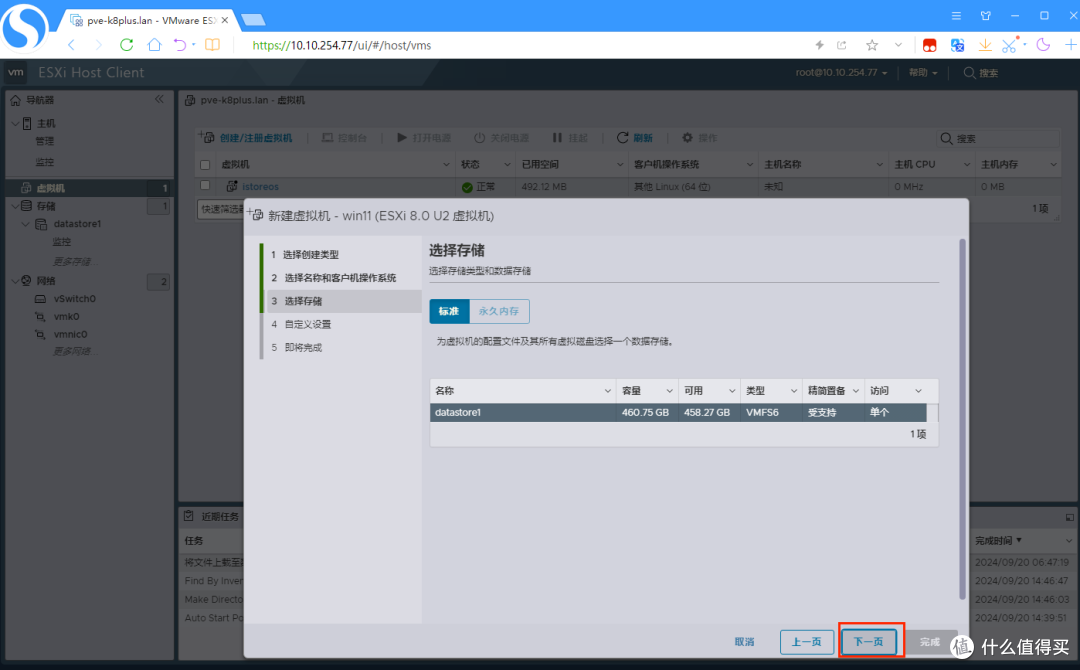Open the 容量 column dropdown arrow
Screen dimensions: 1080x670
[x=669, y=390]
